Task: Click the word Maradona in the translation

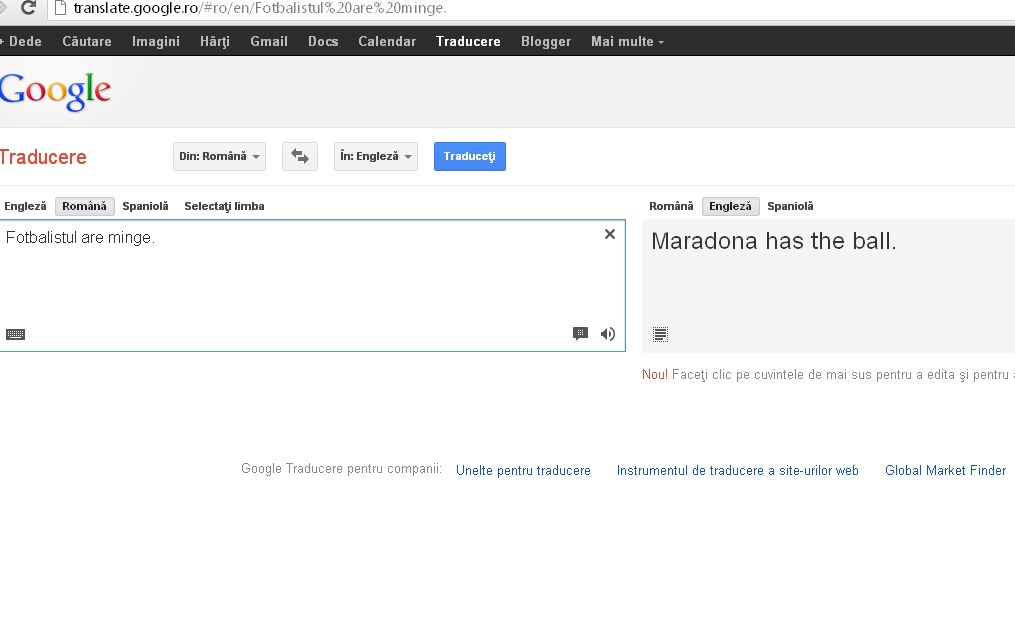Action: tap(704, 241)
